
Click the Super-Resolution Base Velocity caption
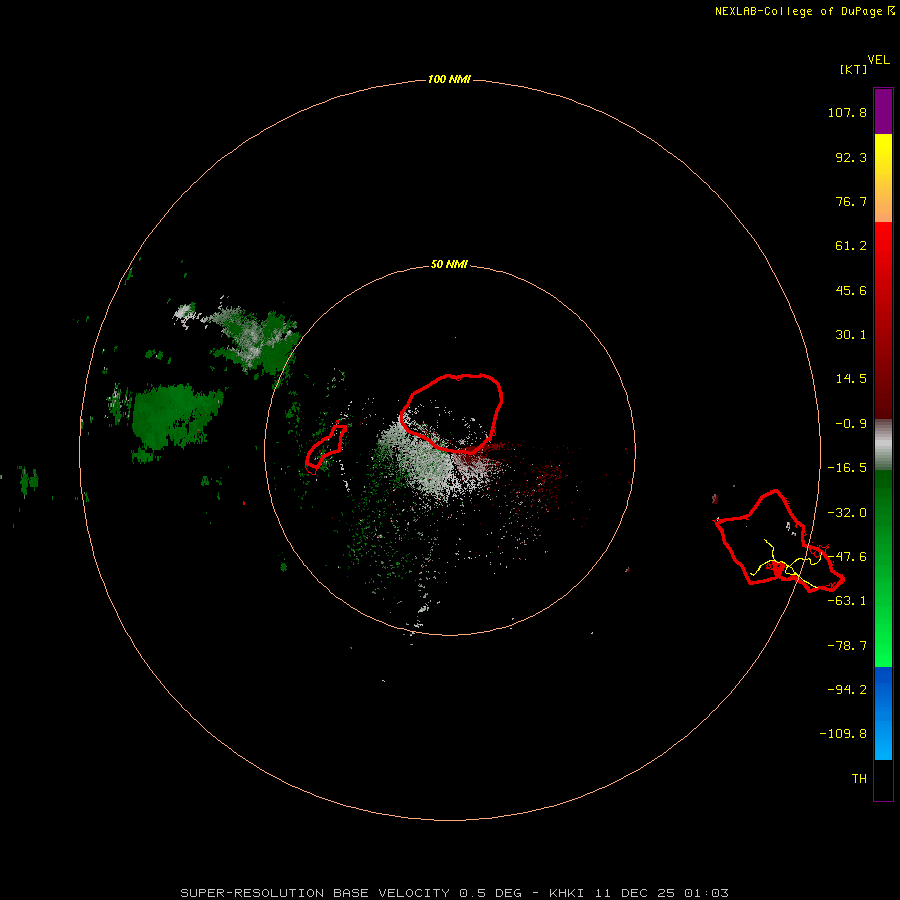pos(454,893)
